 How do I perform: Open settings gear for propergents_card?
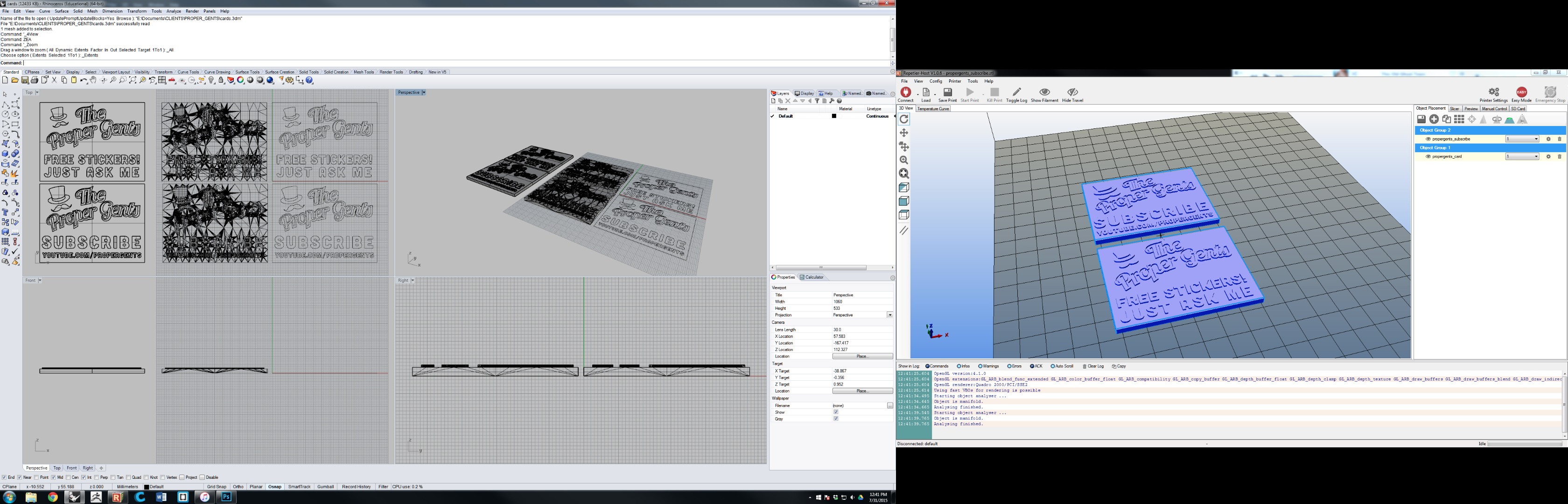tap(1548, 156)
